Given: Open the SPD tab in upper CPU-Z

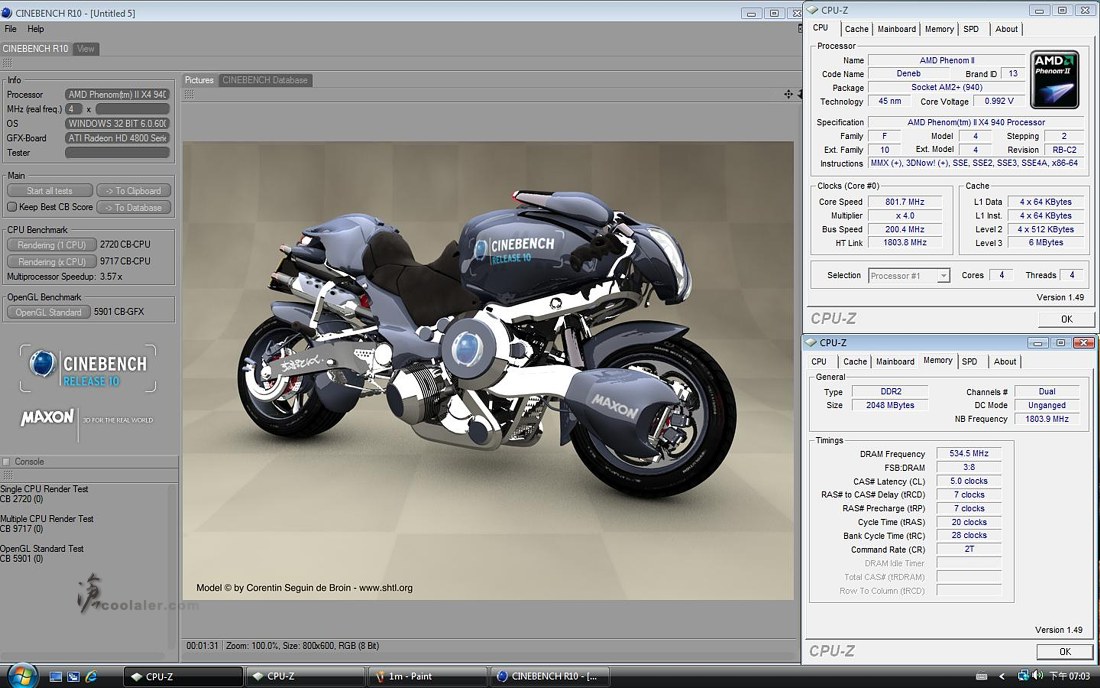Looking at the screenshot, I should pos(971,29).
